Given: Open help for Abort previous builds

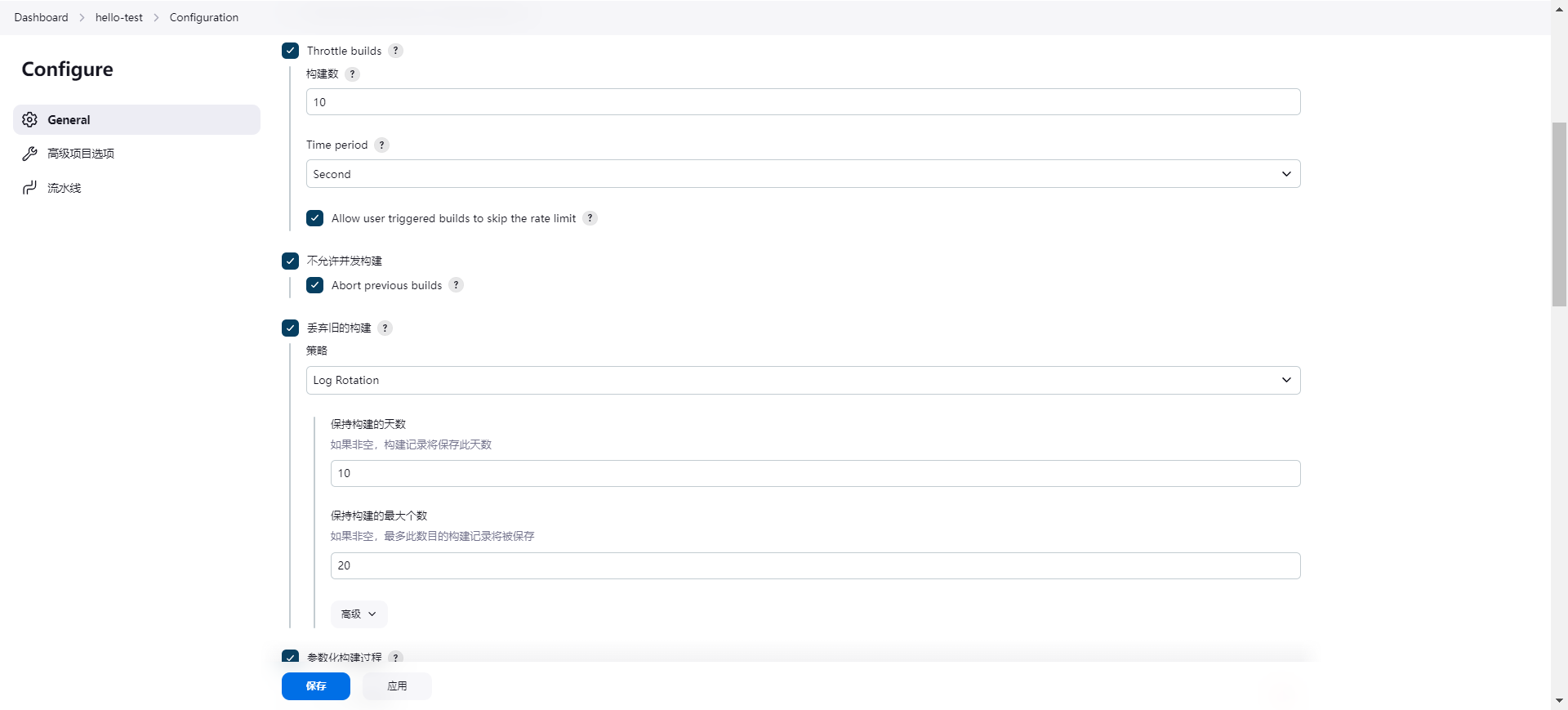Looking at the screenshot, I should [456, 285].
